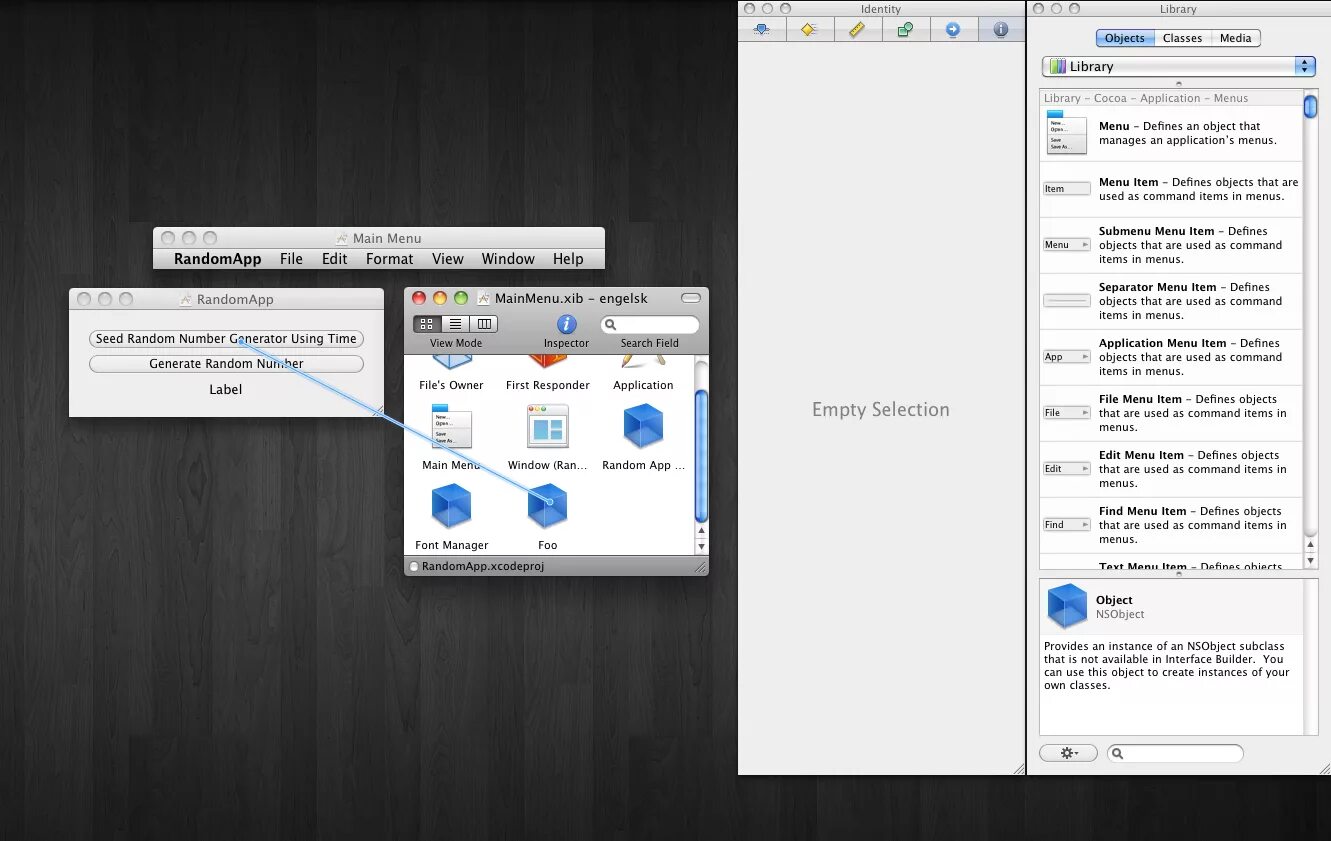Open the Identity inspector info tab
The image size is (1331, 841).
1001,30
